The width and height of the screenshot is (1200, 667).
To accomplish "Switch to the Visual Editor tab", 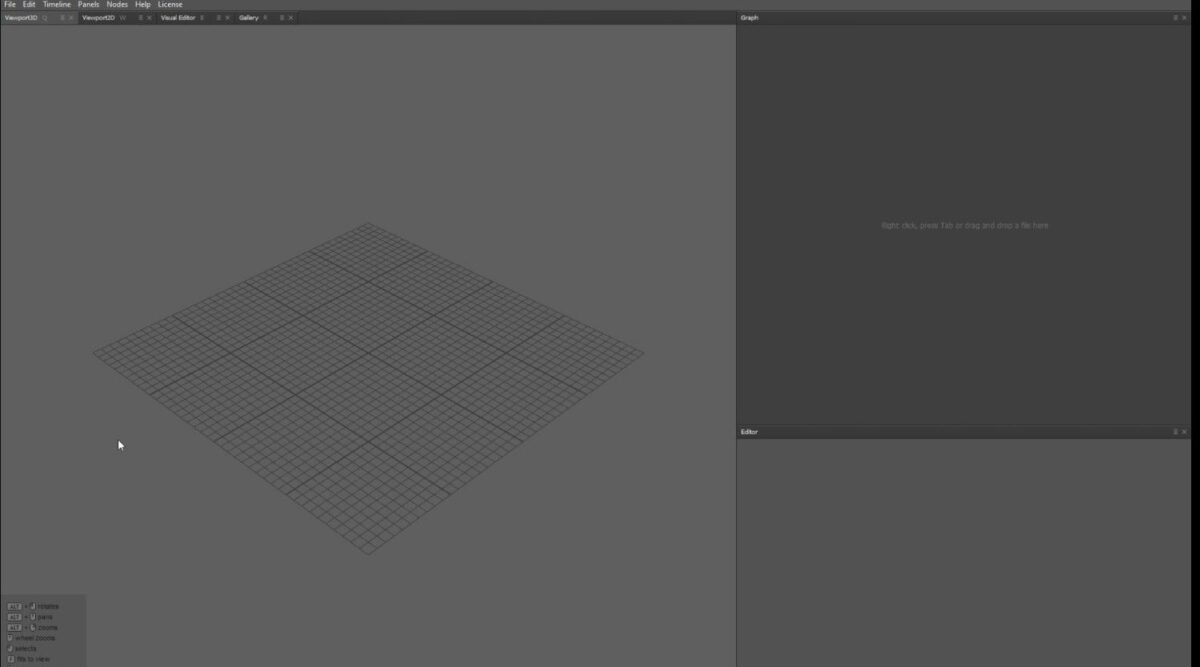I will tap(177, 17).
